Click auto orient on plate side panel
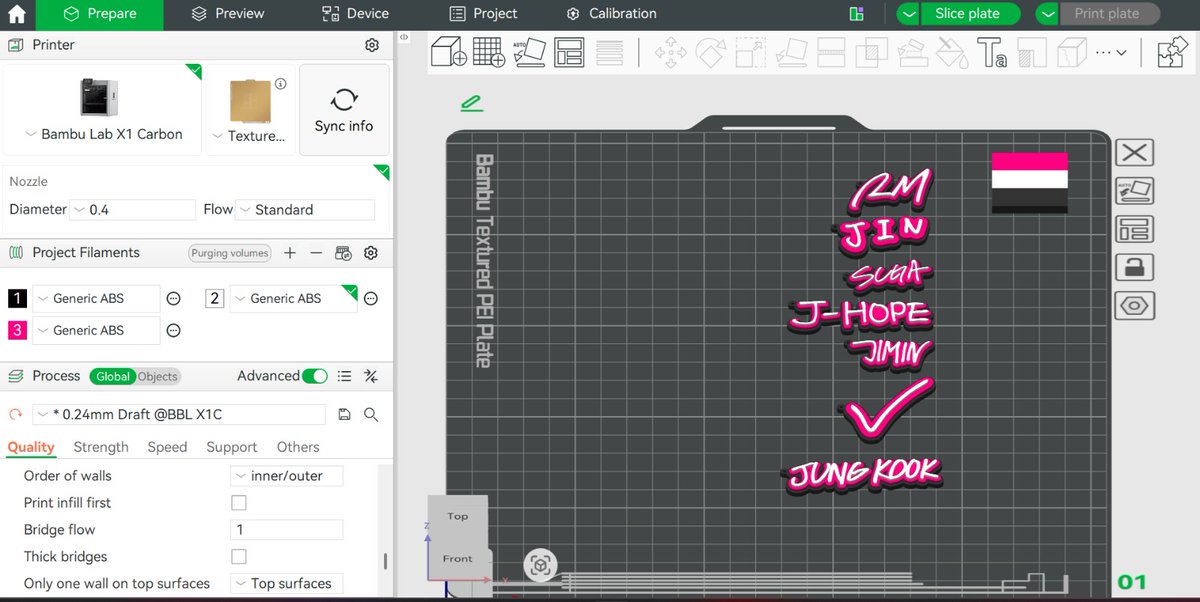This screenshot has width=1200, height=602. click(1134, 191)
